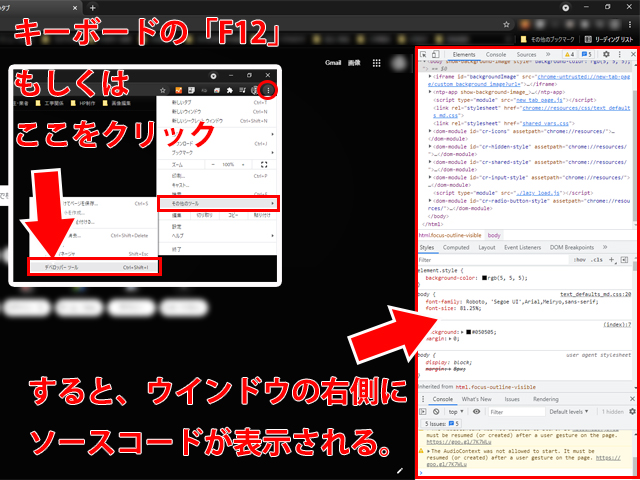Click the yellow warnings counter showing 4
Viewport: 640px width, 480px height.
point(569,54)
